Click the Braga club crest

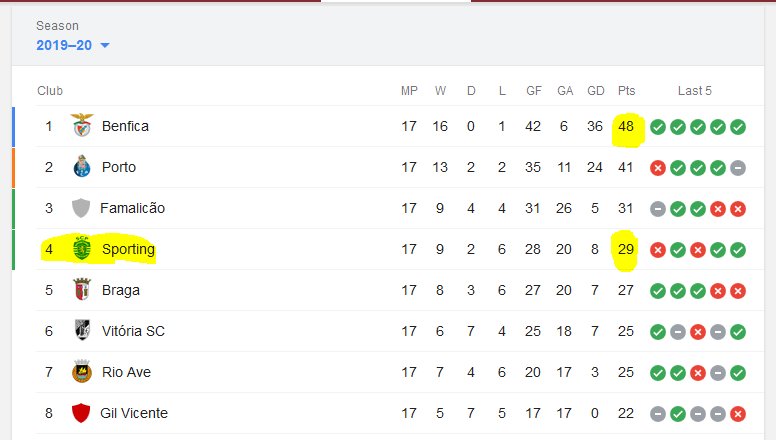(82, 290)
